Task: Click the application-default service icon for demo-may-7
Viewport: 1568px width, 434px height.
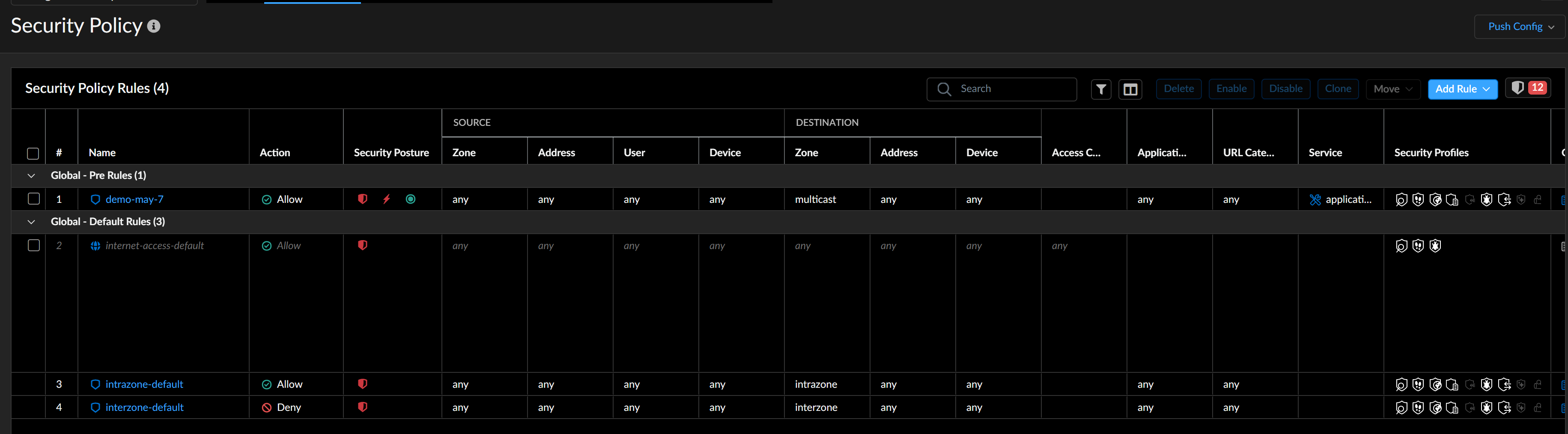Action: click(1315, 199)
